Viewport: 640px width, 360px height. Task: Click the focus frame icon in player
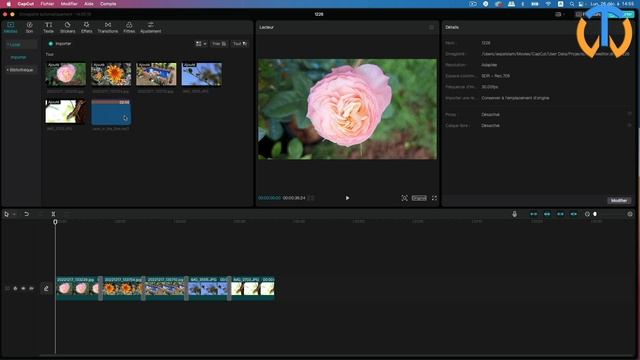point(404,198)
